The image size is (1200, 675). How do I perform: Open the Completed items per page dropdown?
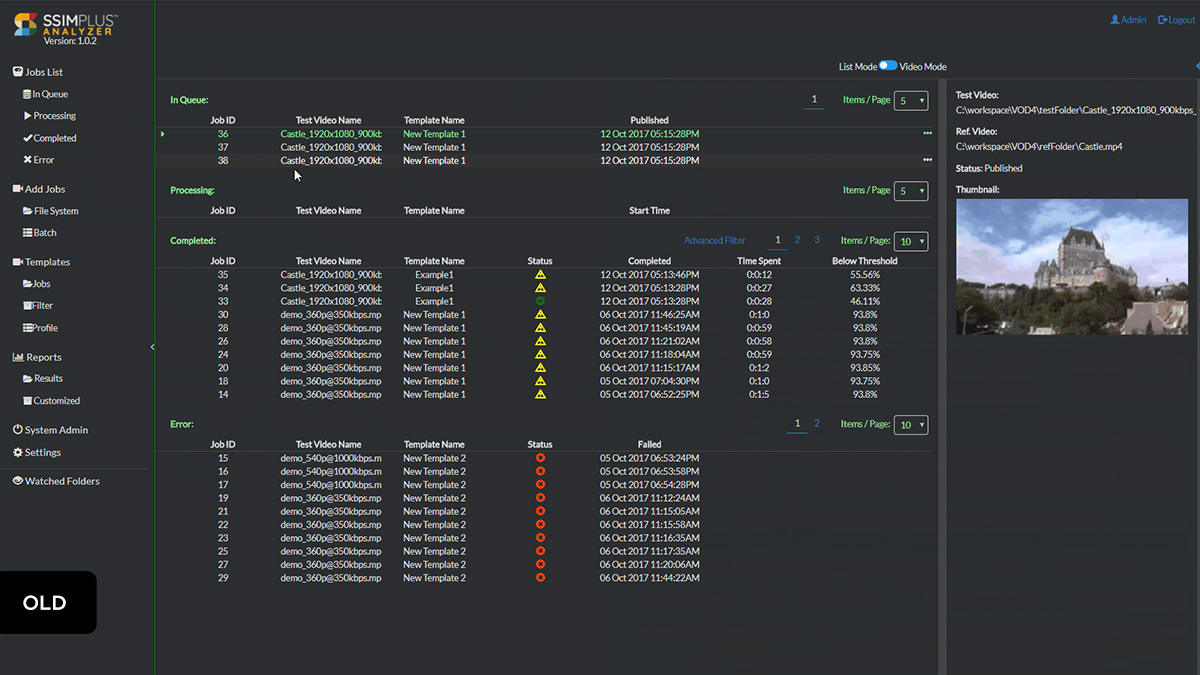pos(910,241)
